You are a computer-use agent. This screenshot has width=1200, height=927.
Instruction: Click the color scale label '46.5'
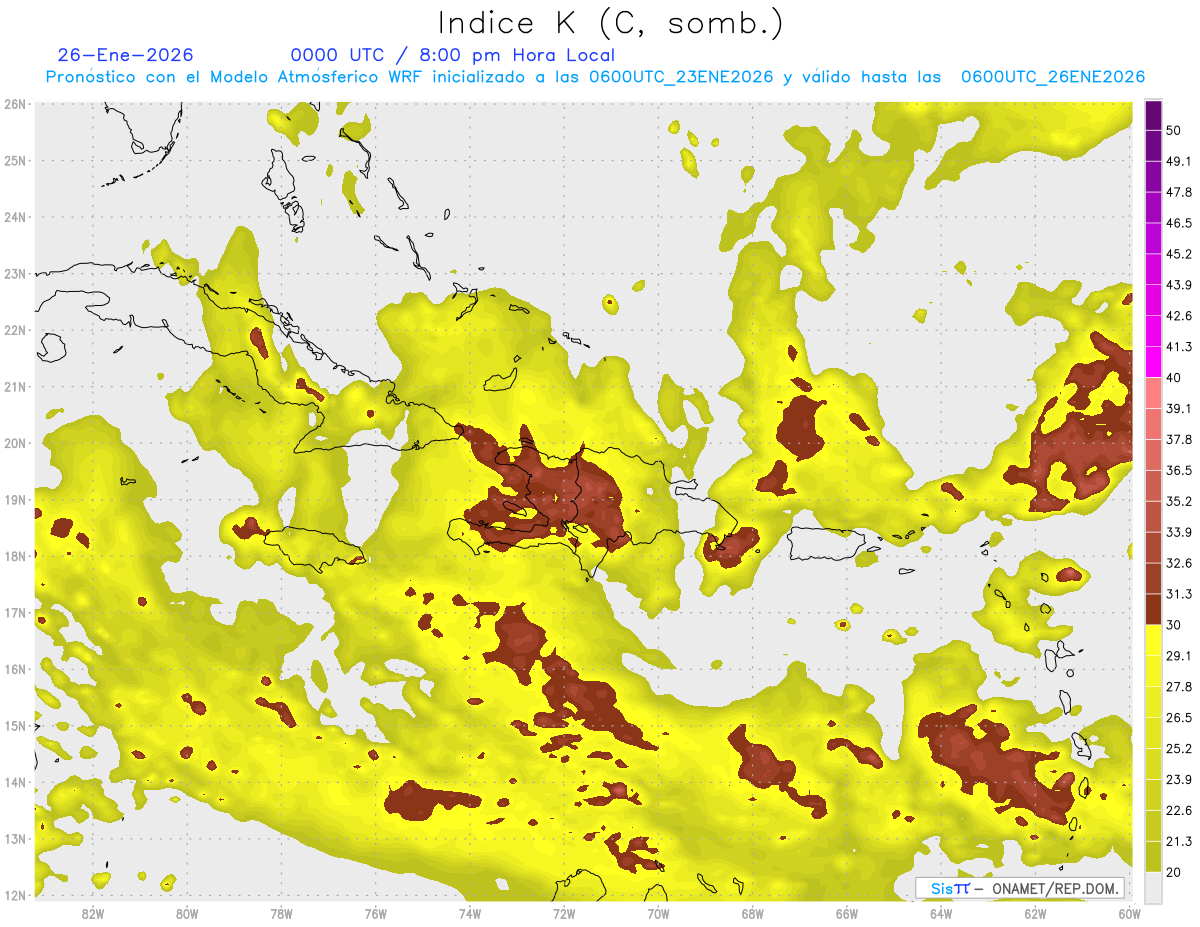(1178, 222)
